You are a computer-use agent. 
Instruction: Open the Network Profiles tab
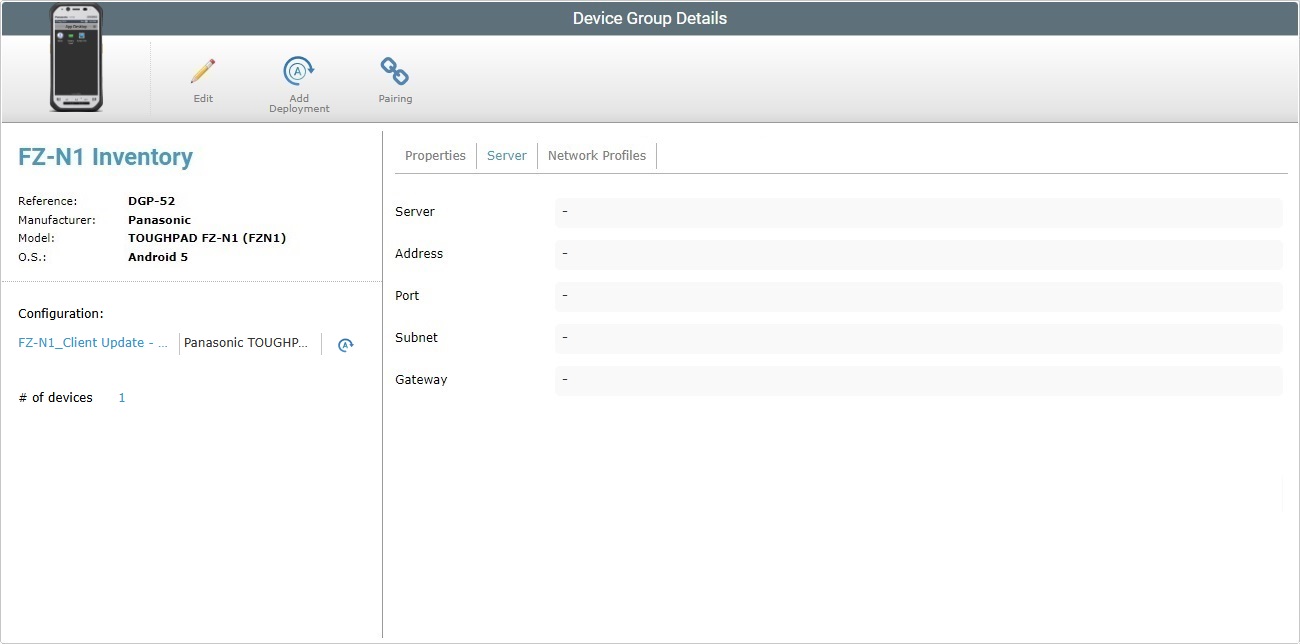[x=596, y=155]
